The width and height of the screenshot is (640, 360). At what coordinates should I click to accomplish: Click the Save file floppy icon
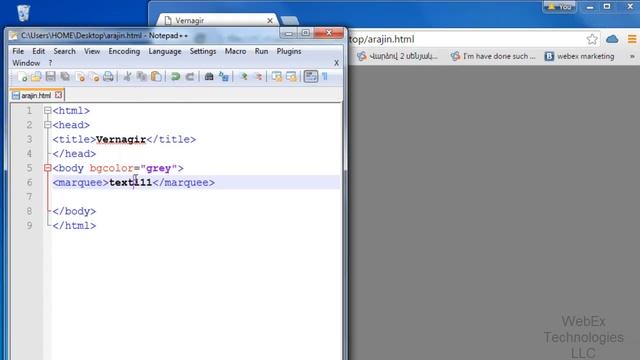click(51, 76)
